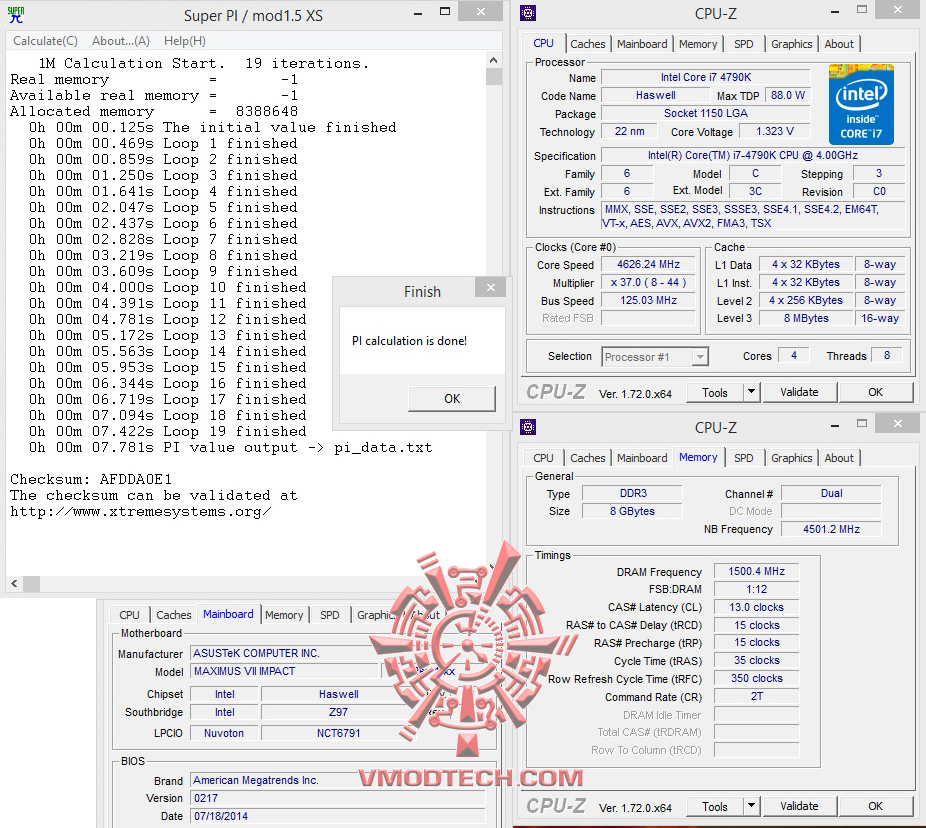Screen dimensions: 926x828
Task: Select Memory tab in Mainboard CPU-Z window
Action: click(284, 615)
